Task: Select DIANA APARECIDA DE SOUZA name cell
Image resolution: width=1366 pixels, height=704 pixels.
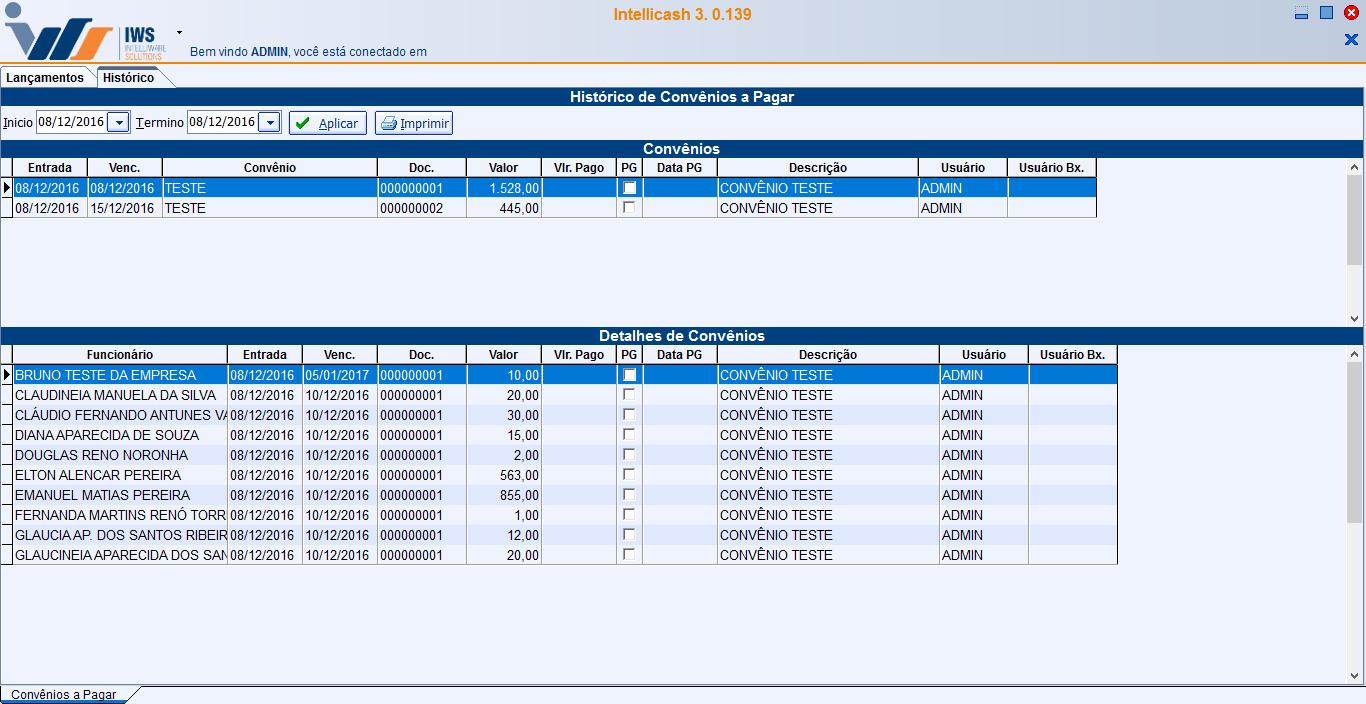Action: pyautogui.click(x=120, y=435)
